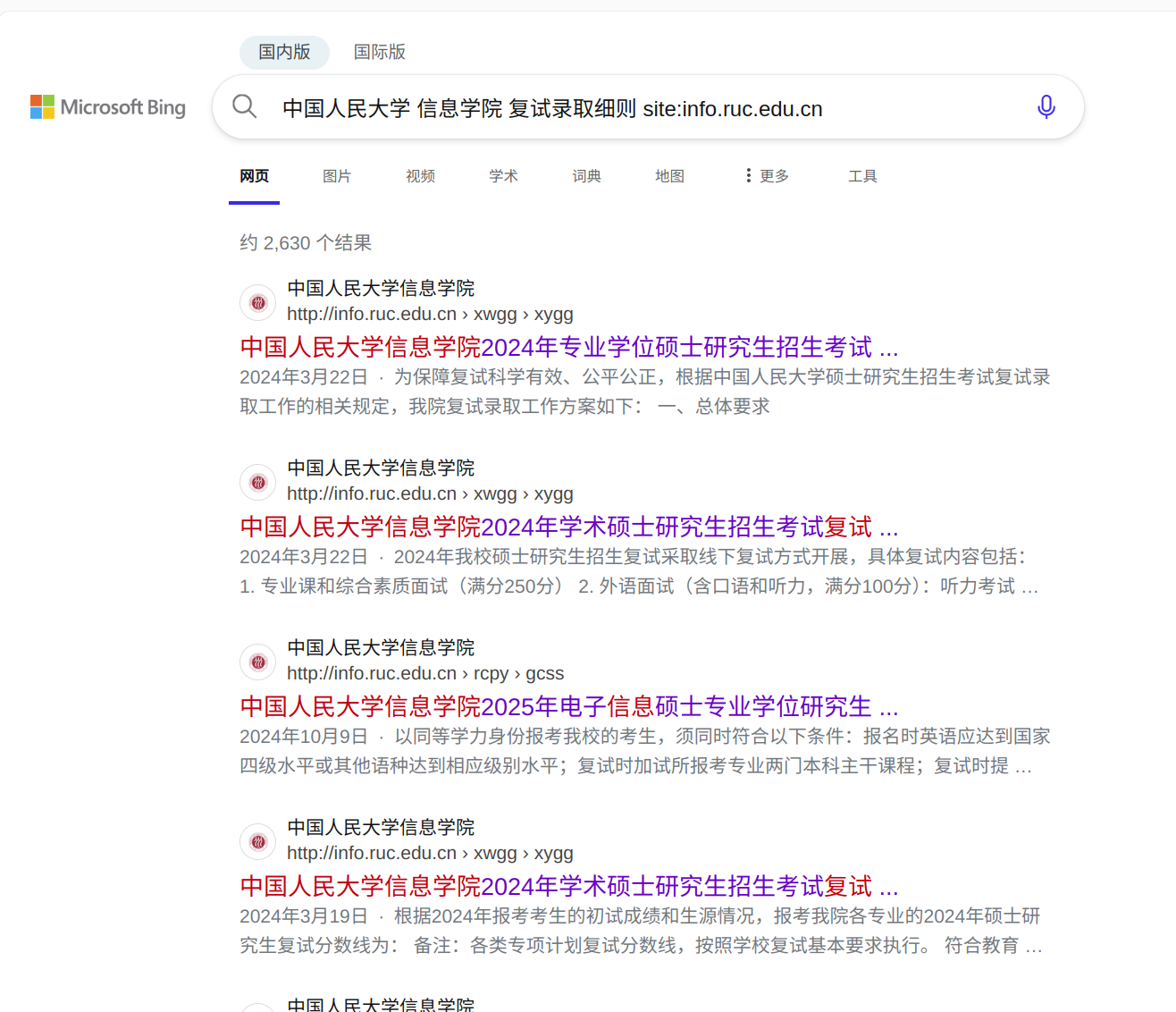Viewport: 1176px width, 1012px height.
Task: Open the result above the 满分250分 snippet
Action: (569, 527)
